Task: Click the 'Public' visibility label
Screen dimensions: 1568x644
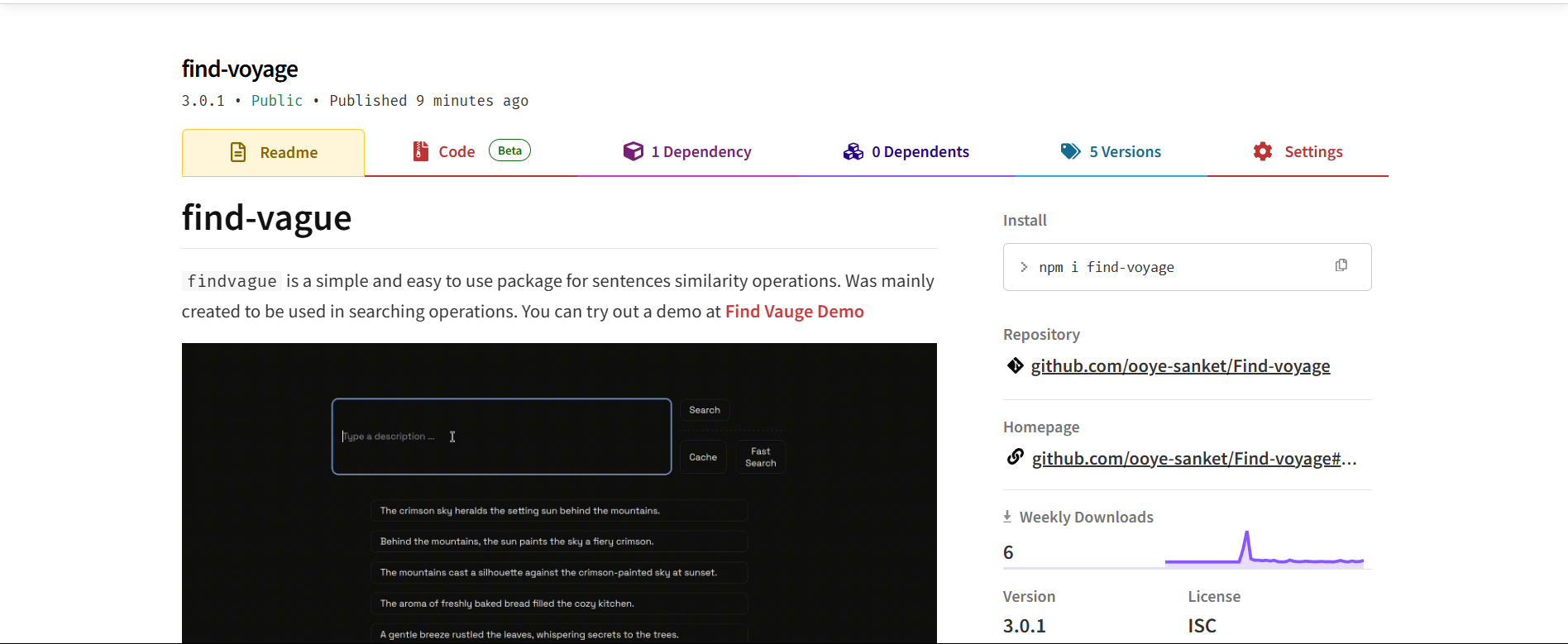Action: tap(277, 101)
